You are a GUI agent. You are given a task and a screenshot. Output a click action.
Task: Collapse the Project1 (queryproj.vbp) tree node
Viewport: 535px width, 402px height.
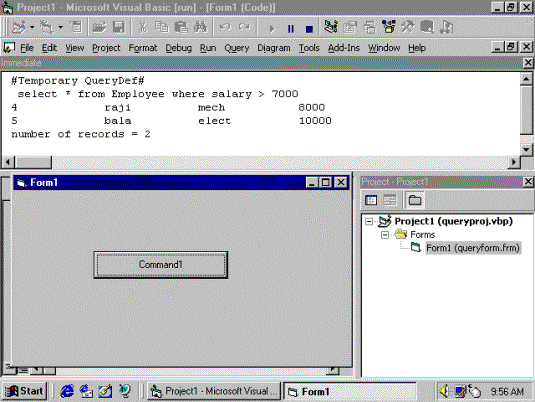point(369,221)
